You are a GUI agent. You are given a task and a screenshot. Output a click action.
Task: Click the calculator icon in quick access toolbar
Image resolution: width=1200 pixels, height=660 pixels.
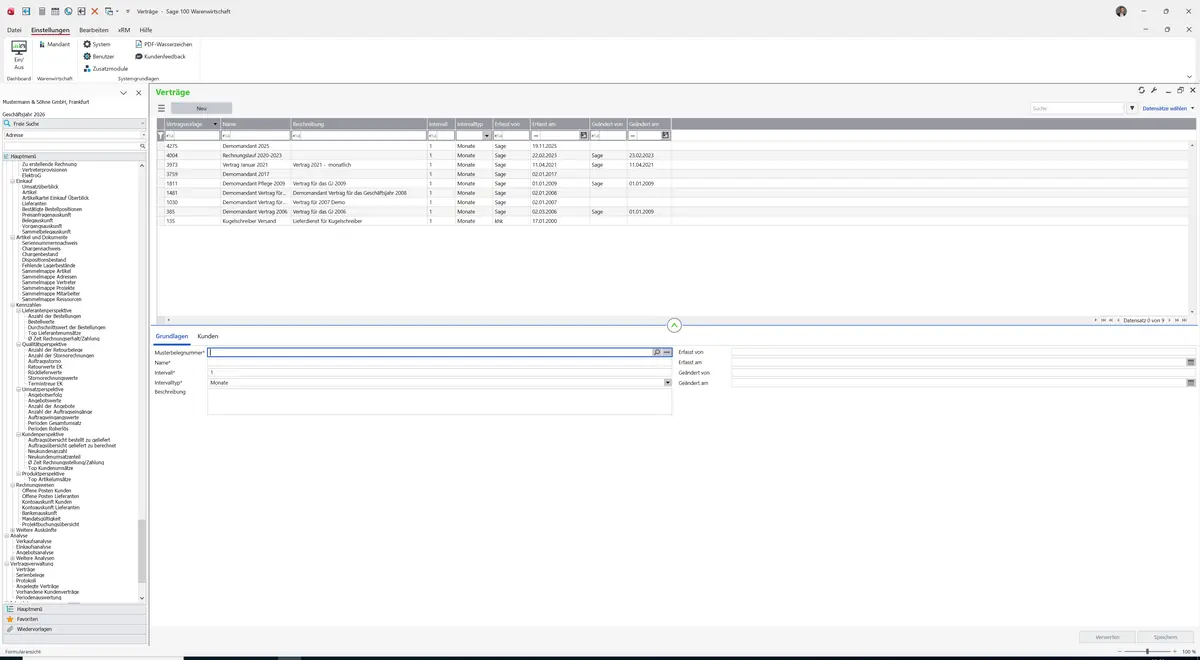42,11
